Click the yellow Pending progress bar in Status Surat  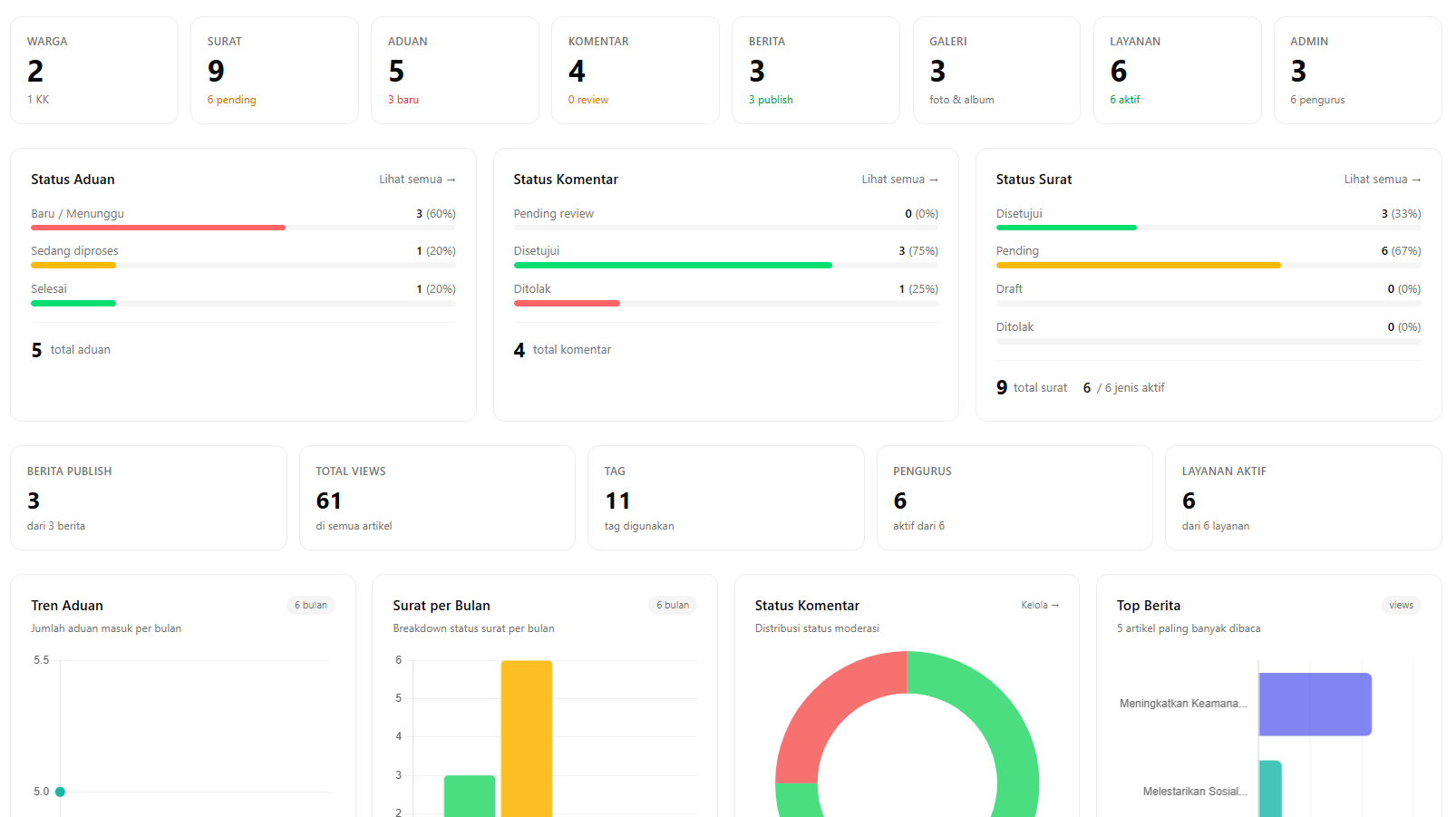tap(1138, 266)
